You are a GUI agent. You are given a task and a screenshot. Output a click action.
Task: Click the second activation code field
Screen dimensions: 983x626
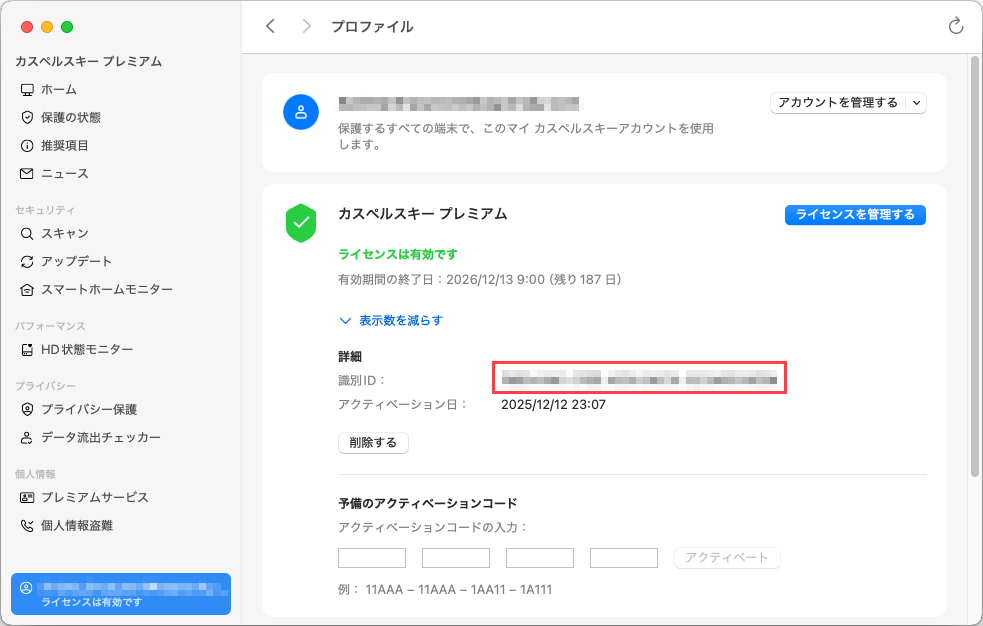(456, 558)
